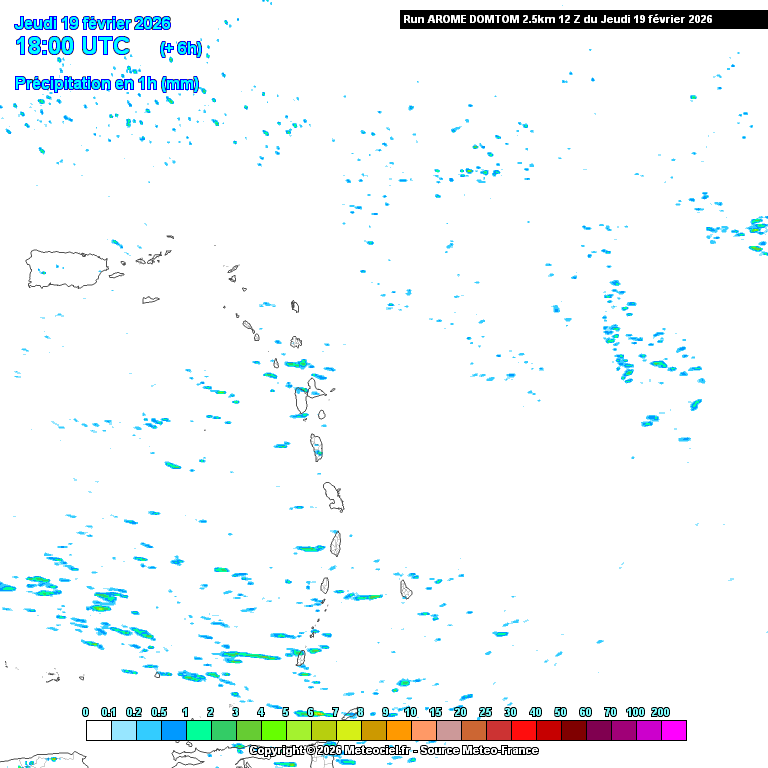
Task: Click the Précipitation en 1h (mm) title
Action: tap(106, 84)
